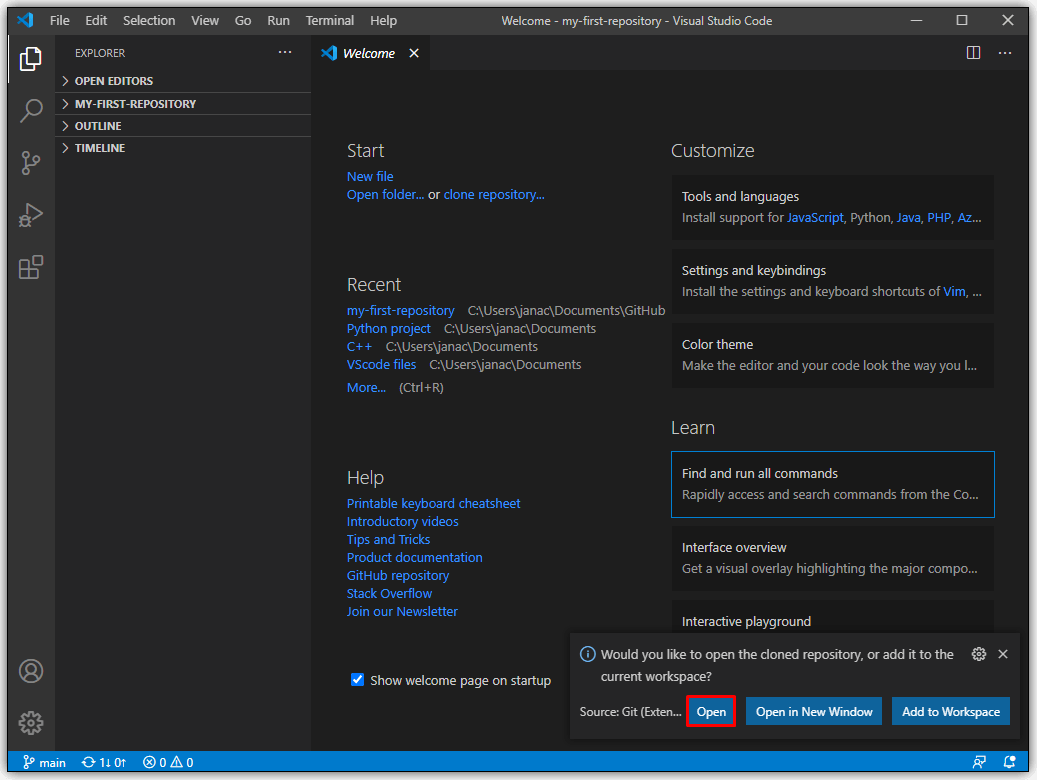1037x780 pixels.
Task: Expand the MY-FIRST-REPOSITORY folder section
Action: point(183,104)
